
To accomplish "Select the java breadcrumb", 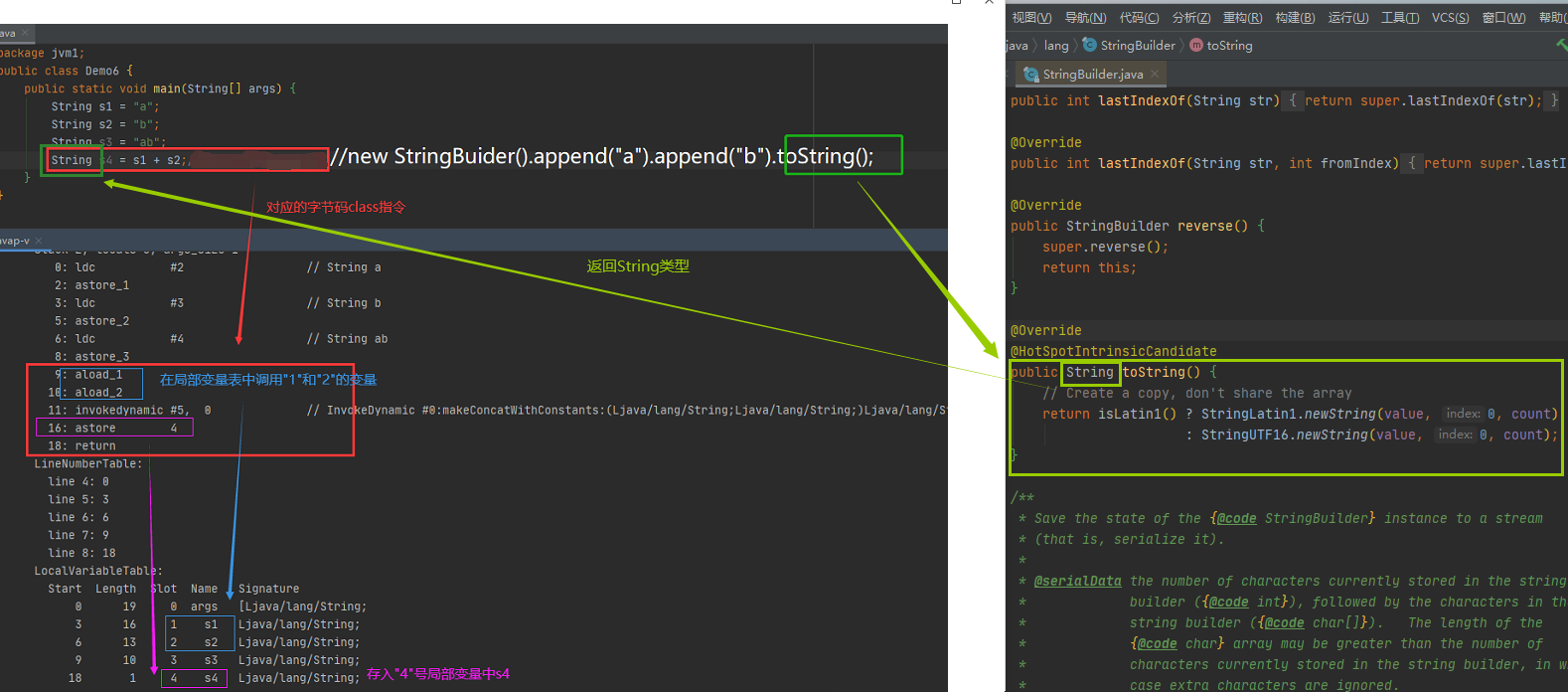I will [1018, 46].
